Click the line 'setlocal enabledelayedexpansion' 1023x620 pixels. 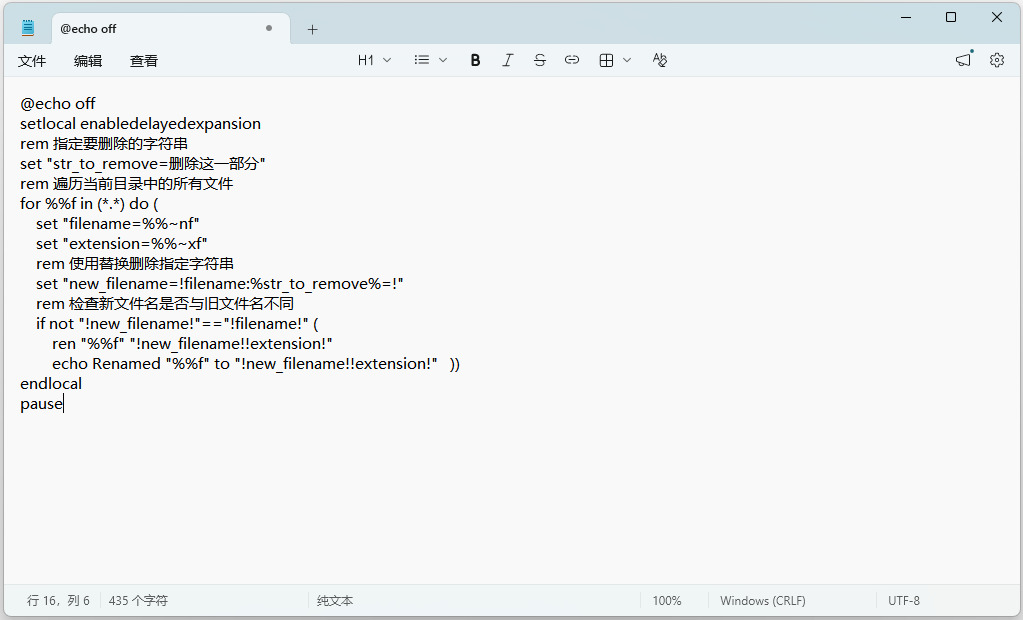[140, 123]
